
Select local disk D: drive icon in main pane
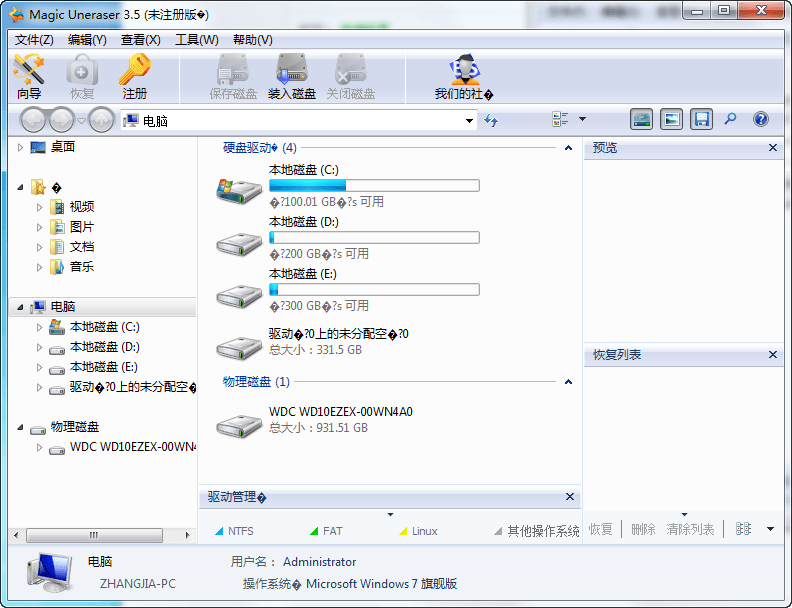point(239,244)
